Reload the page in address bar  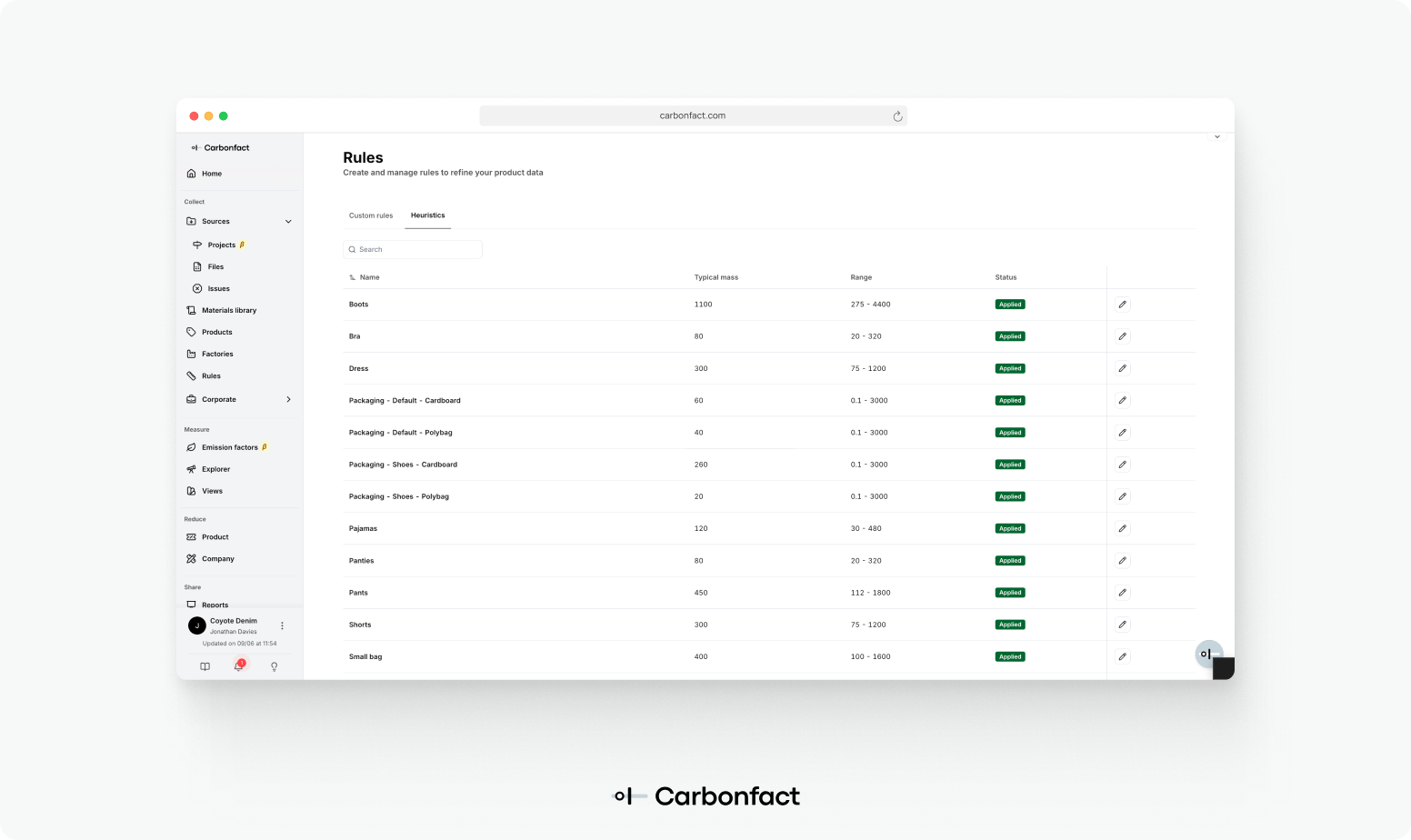click(x=897, y=116)
